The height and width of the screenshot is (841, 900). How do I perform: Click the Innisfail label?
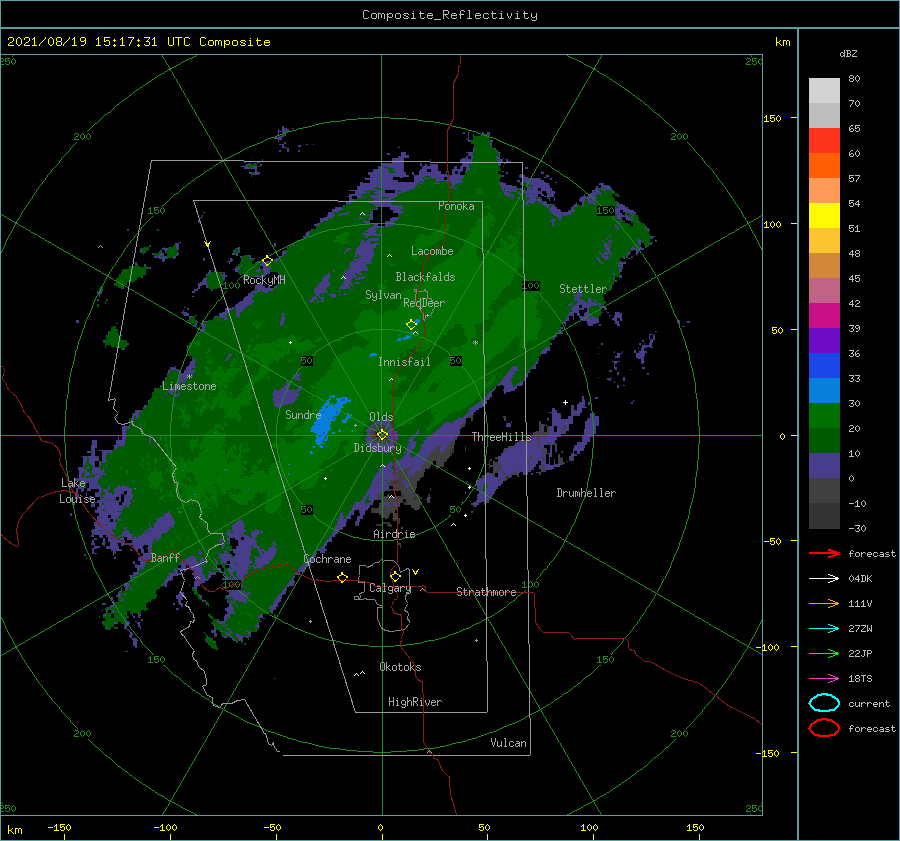404,362
